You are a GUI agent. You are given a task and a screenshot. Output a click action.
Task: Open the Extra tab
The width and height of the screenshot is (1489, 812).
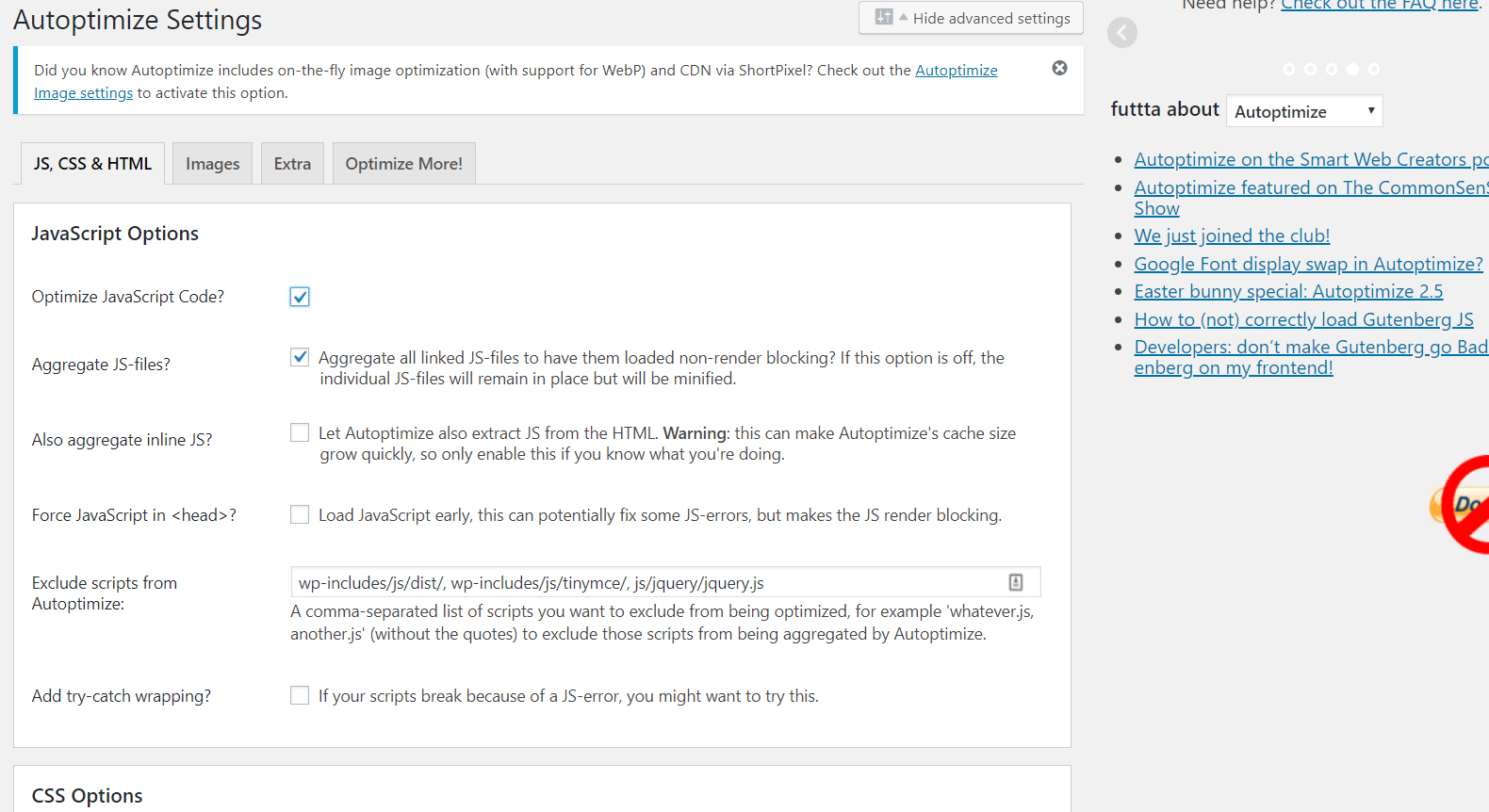(292, 164)
